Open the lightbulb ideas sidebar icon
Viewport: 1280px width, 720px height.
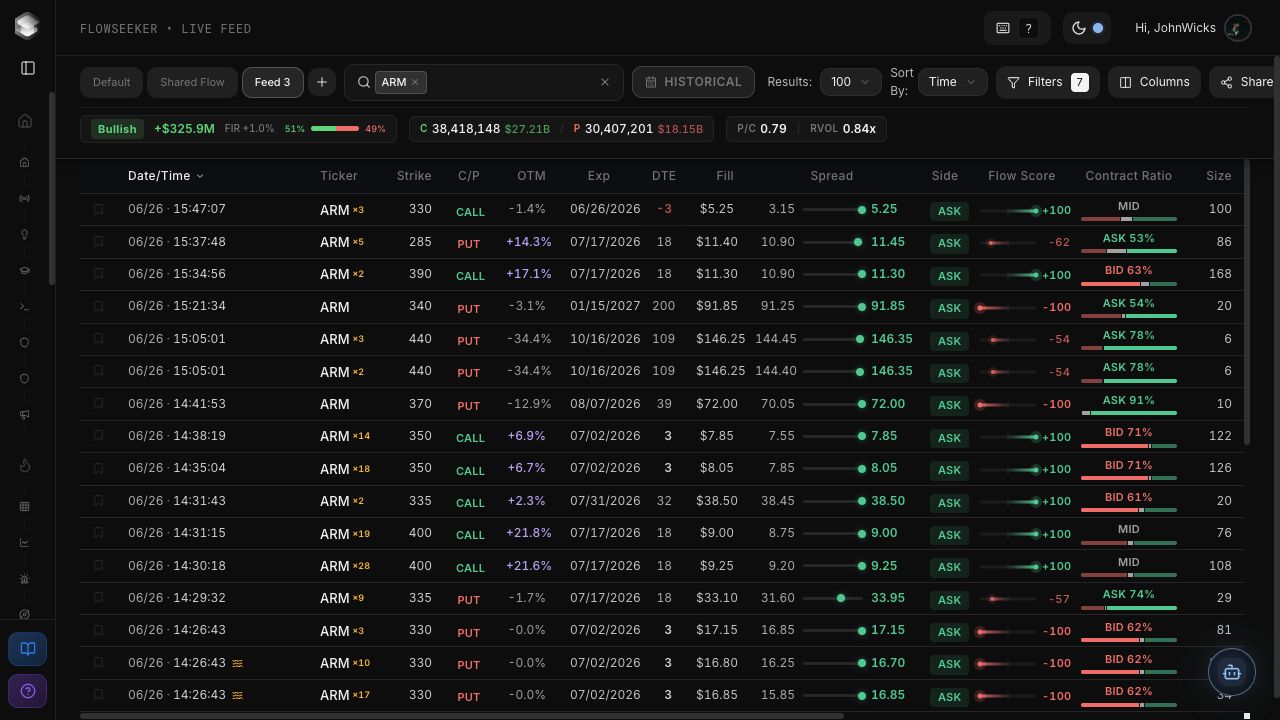pos(25,234)
